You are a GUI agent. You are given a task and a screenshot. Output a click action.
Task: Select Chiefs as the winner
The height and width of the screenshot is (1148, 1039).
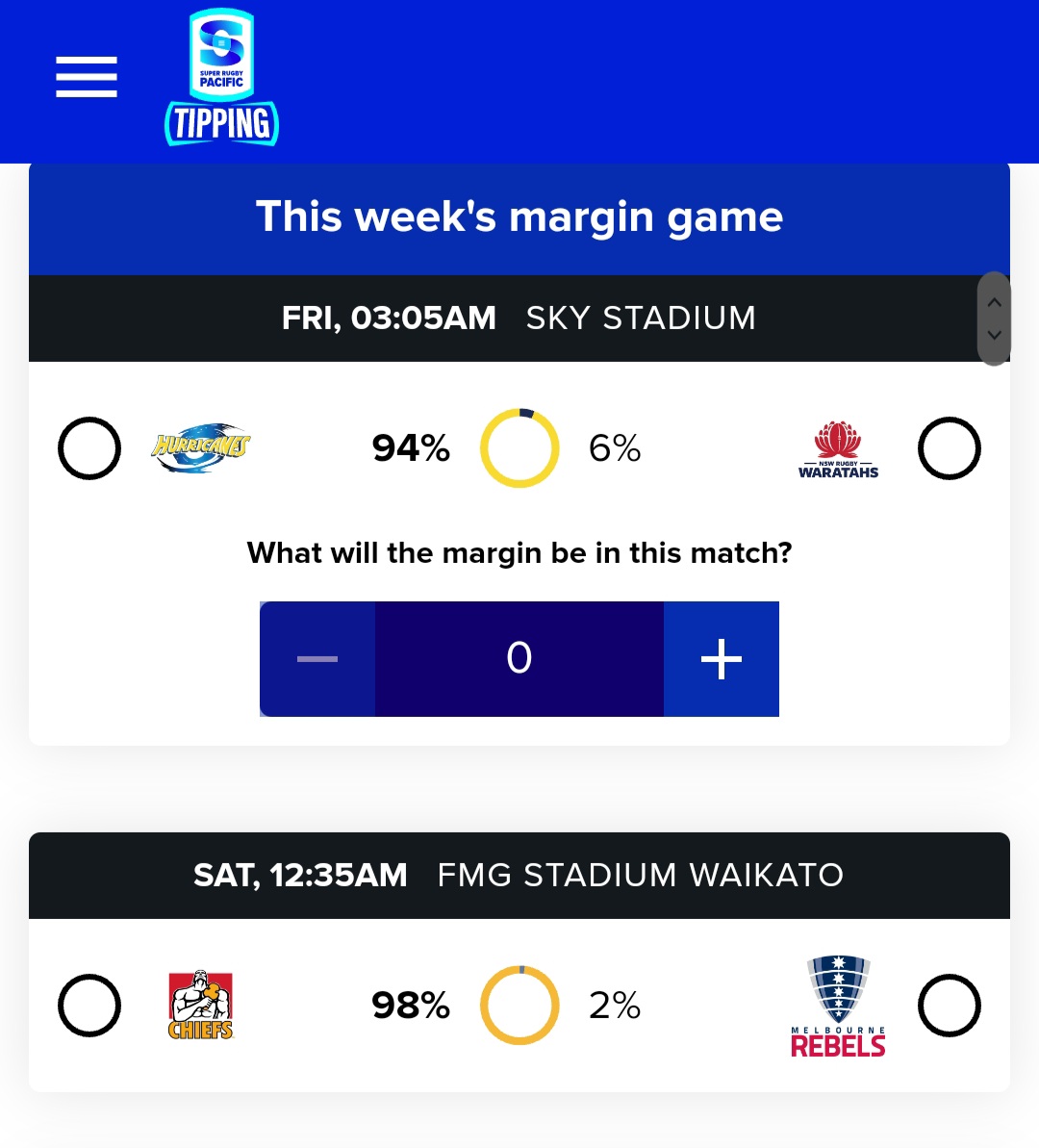(89, 1006)
